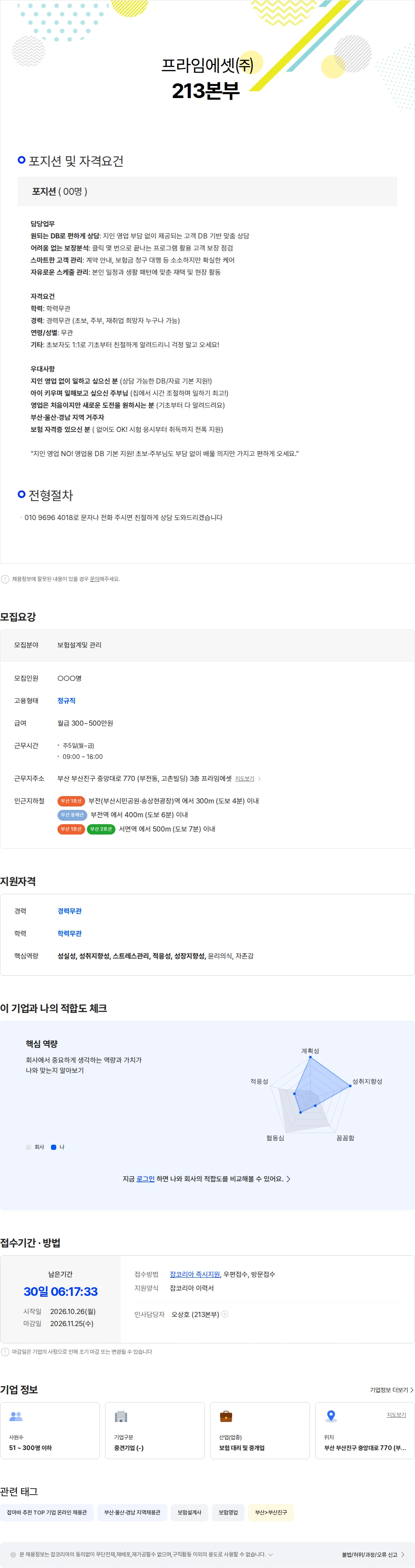The height and width of the screenshot is (1568, 415).
Task: Click the briefcase icon in 산업 card
Action: (x=226, y=1416)
